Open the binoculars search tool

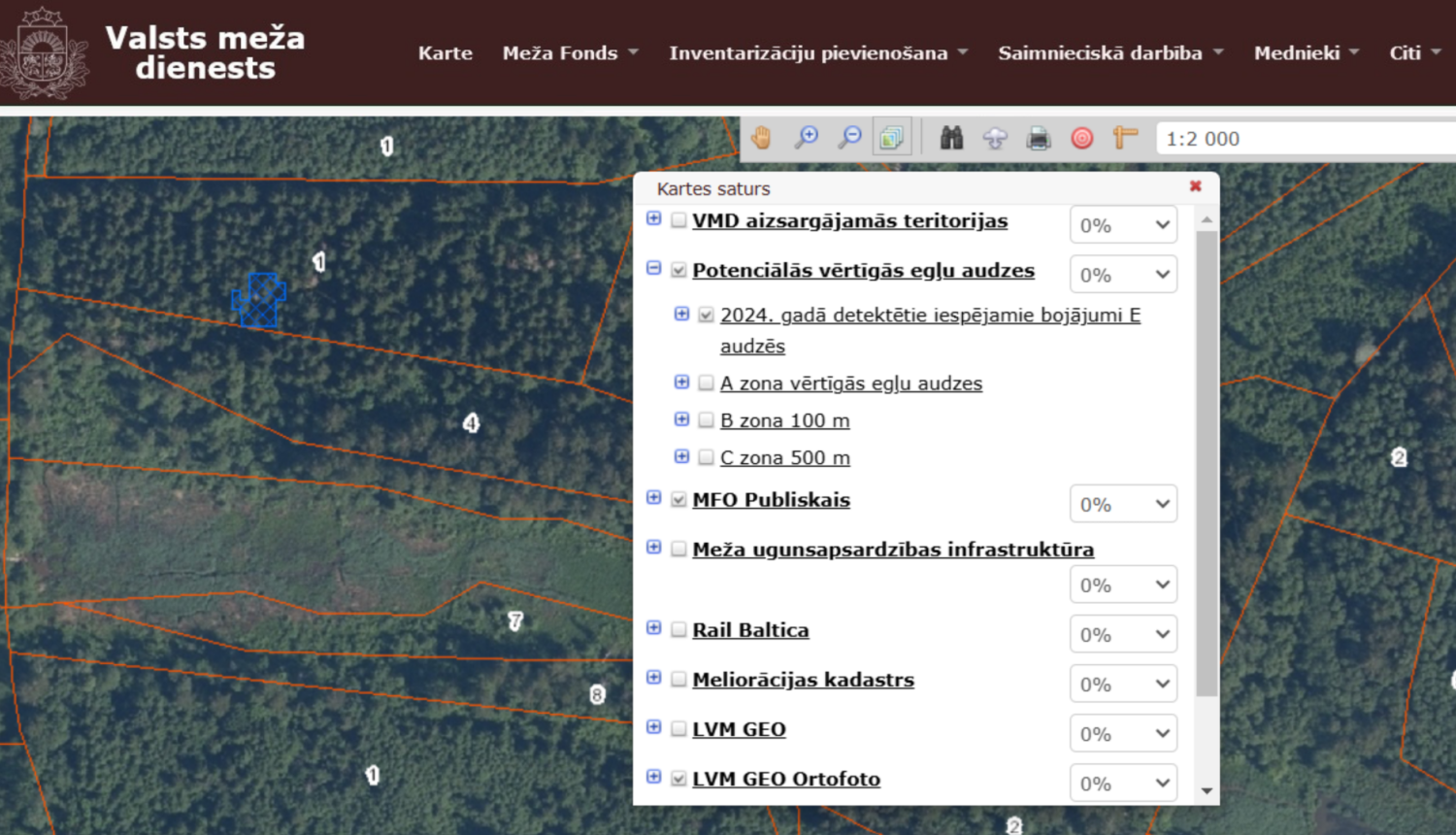[x=951, y=138]
